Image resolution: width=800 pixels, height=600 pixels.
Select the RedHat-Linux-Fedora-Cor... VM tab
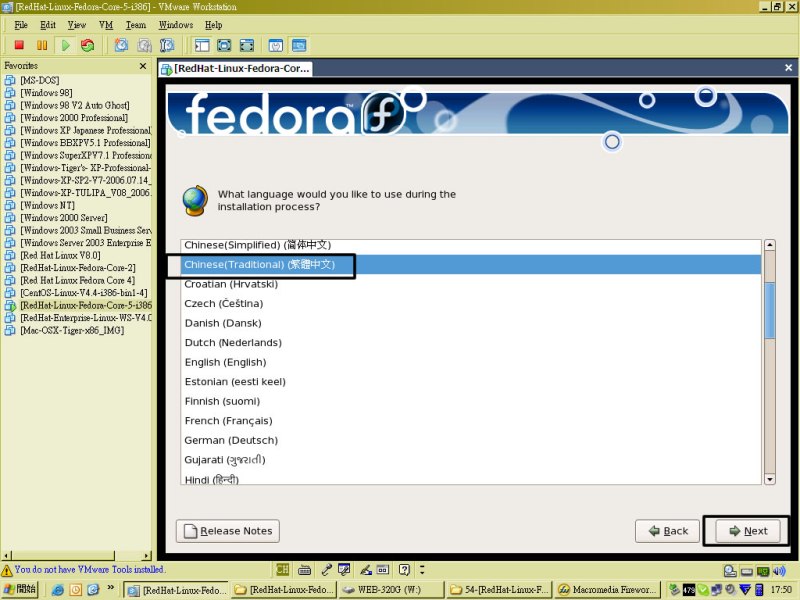pyautogui.click(x=235, y=69)
